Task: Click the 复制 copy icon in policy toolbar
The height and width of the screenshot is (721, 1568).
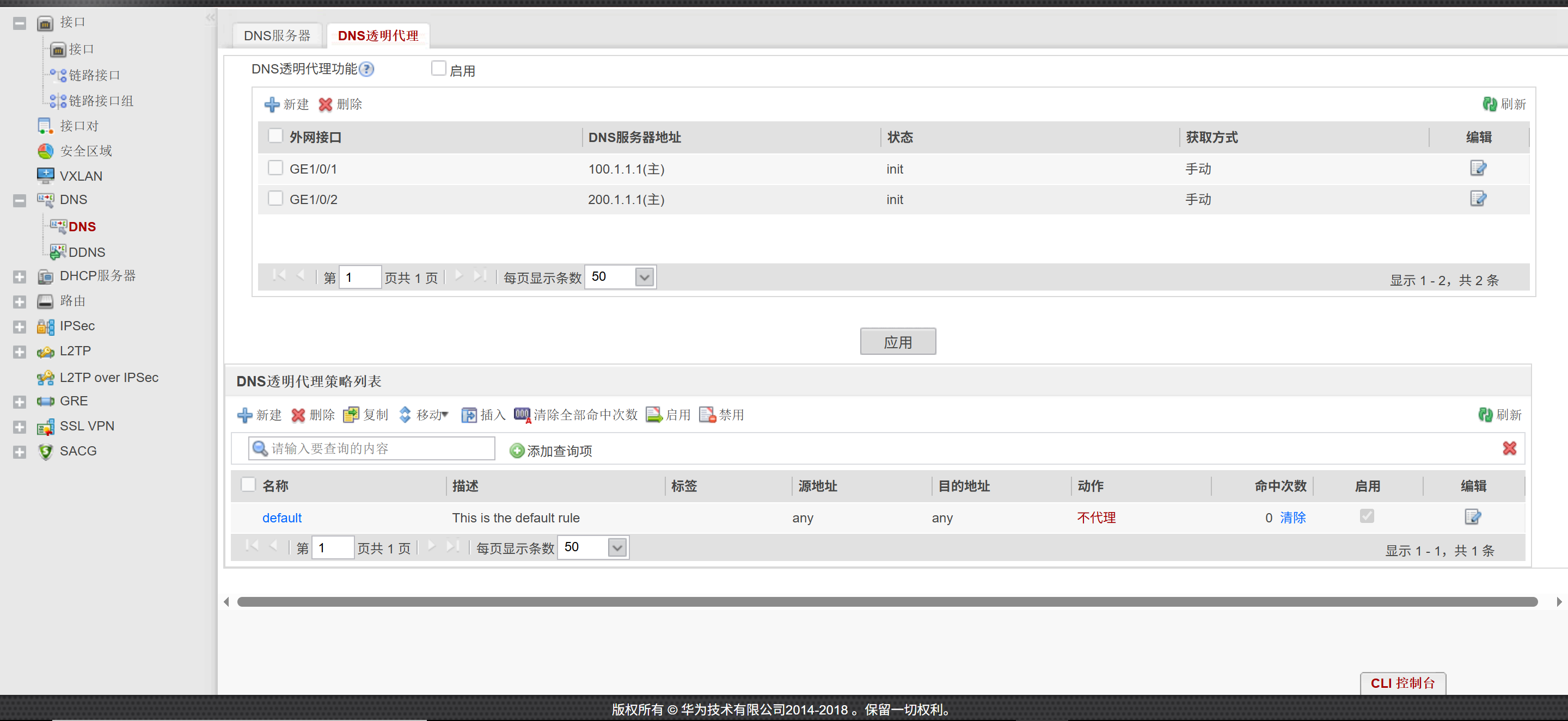Action: pos(351,415)
